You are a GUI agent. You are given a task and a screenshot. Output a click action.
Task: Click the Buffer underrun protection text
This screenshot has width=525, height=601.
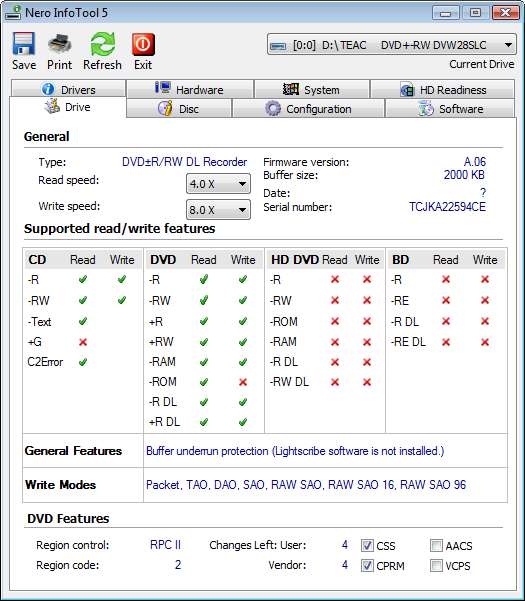click(295, 451)
